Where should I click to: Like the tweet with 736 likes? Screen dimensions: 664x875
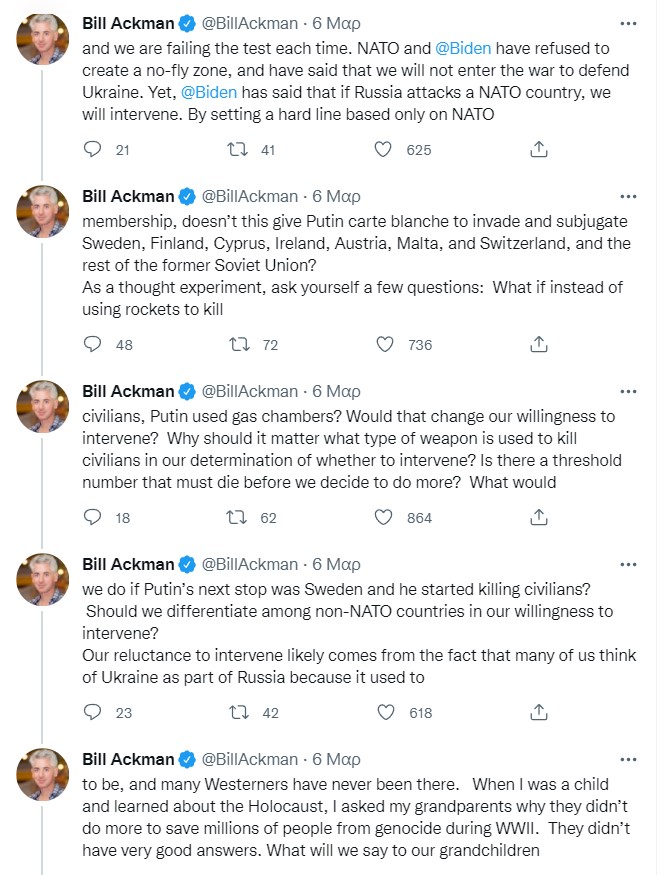pyautogui.click(x=384, y=344)
